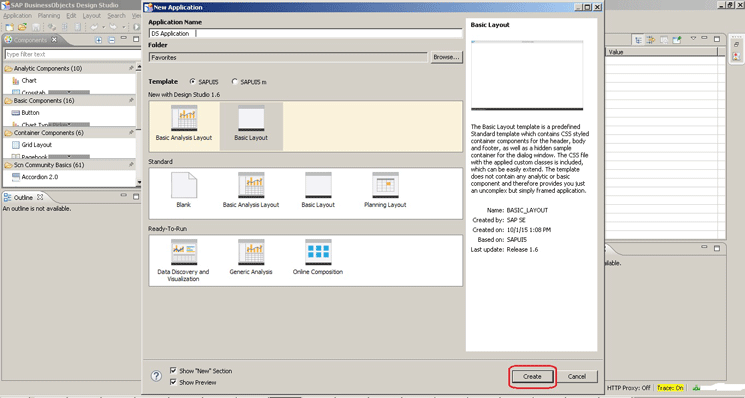Viewport: 745px width, 398px height.
Task: Select the Standard Basic Layout template icon
Action: click(318, 185)
